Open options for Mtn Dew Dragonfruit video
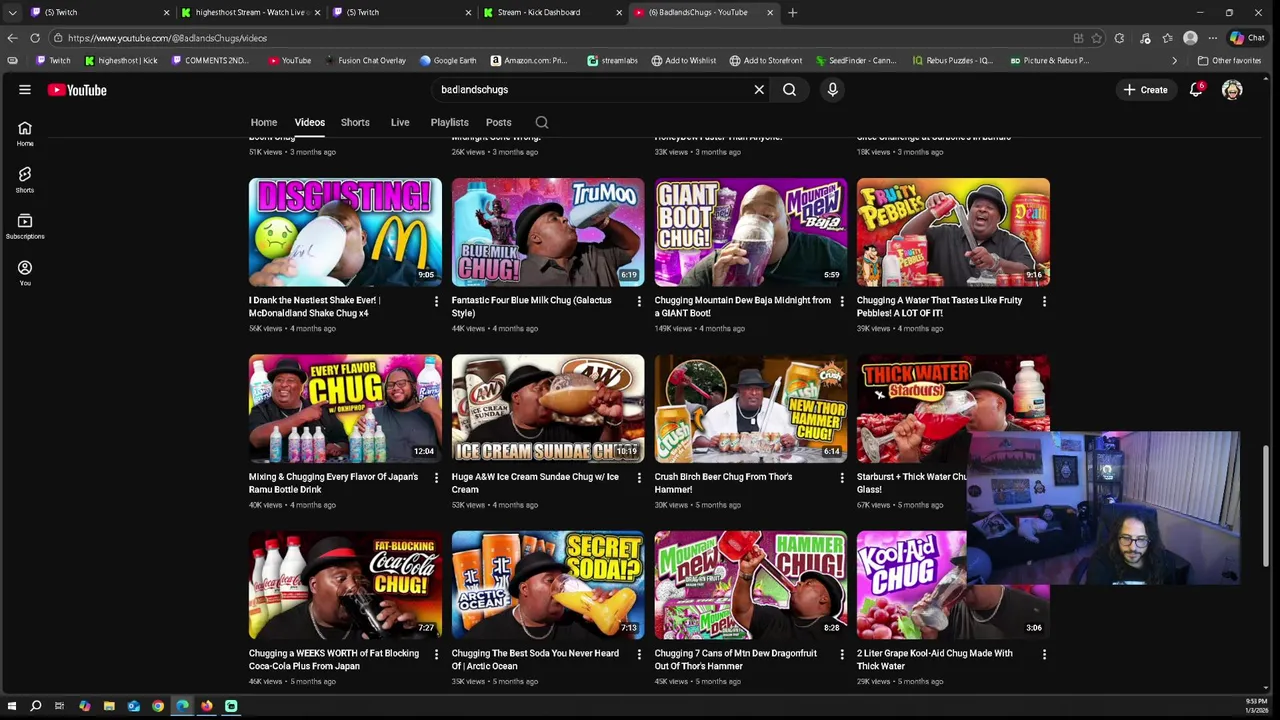The image size is (1280, 720). pos(841,654)
